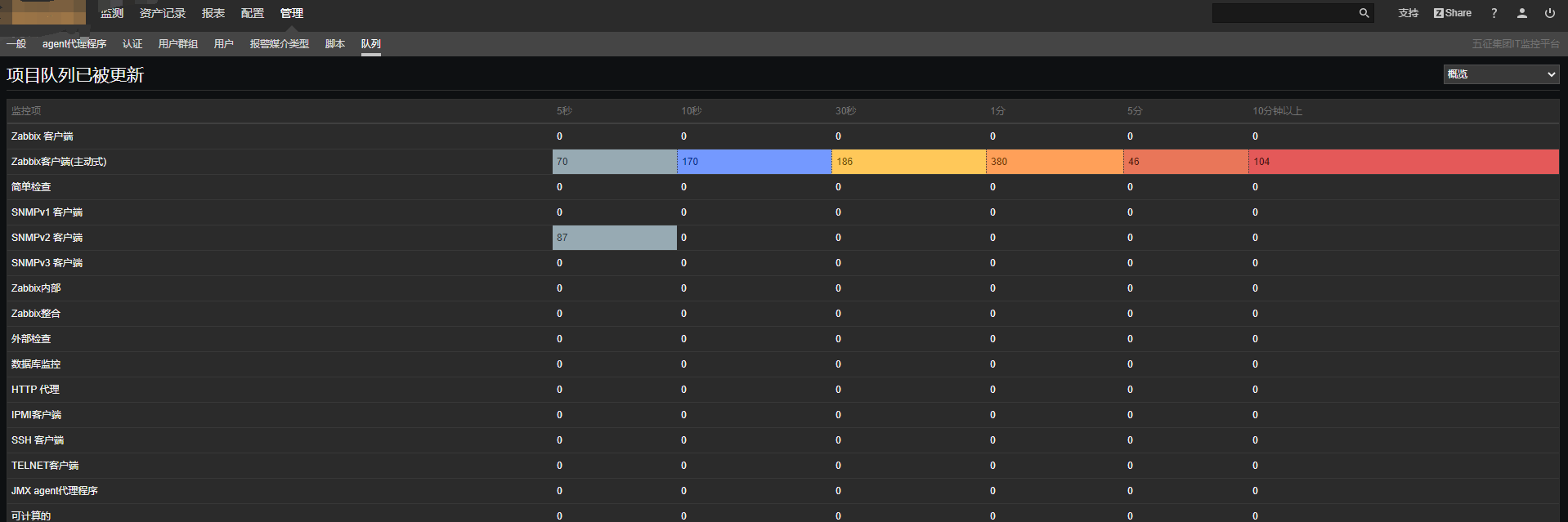Click the 监控项 column header
Screen dimensions: 1568x522
point(26,111)
